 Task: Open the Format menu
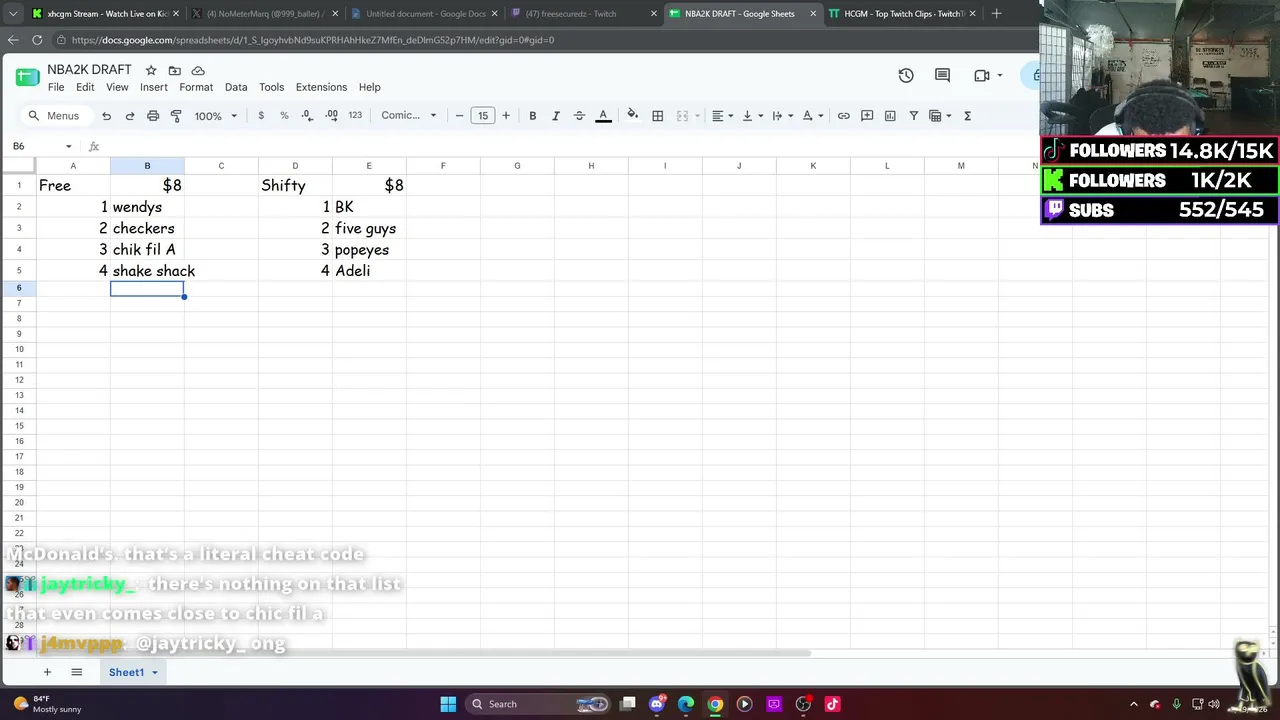(x=196, y=87)
